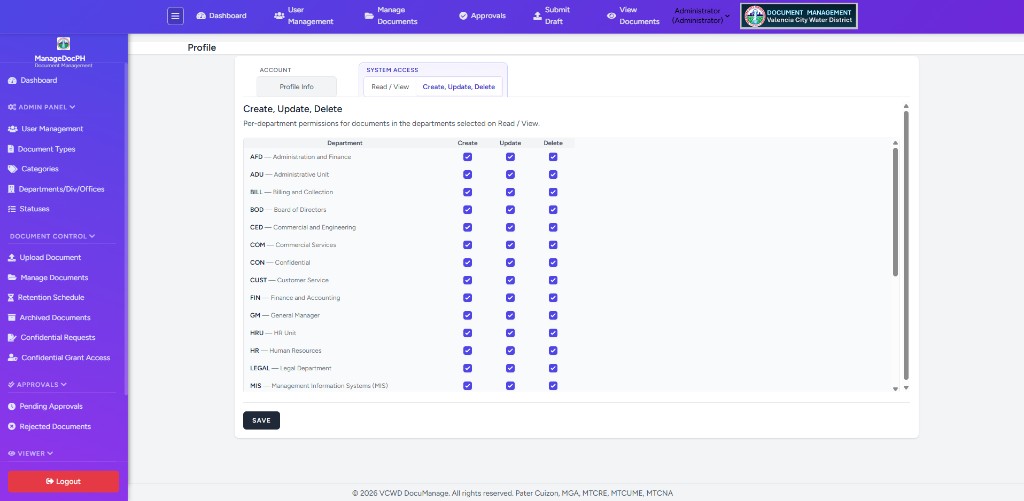Select the Create, Update, Delete tab
The width and height of the screenshot is (1024, 501).
click(458, 87)
